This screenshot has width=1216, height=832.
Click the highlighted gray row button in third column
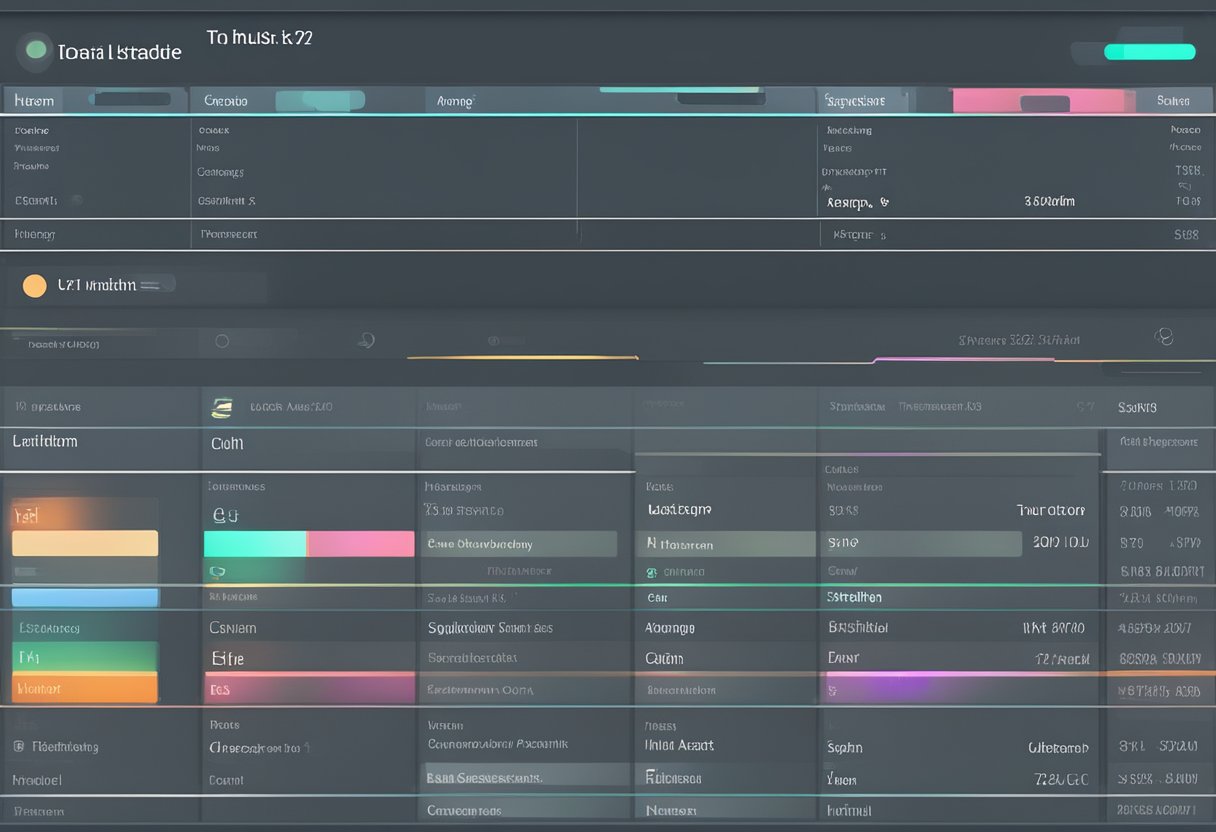tap(519, 544)
